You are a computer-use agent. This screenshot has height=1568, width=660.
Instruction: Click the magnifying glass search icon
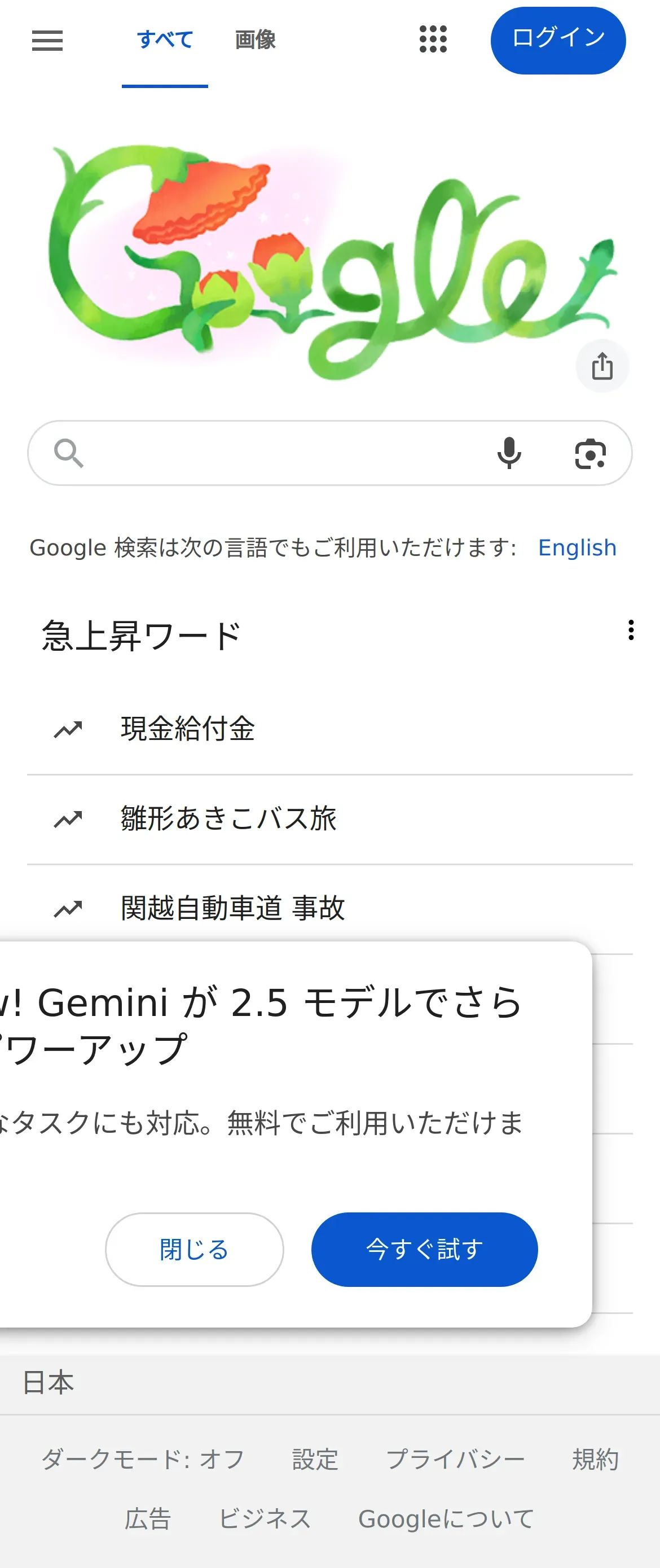coord(69,453)
